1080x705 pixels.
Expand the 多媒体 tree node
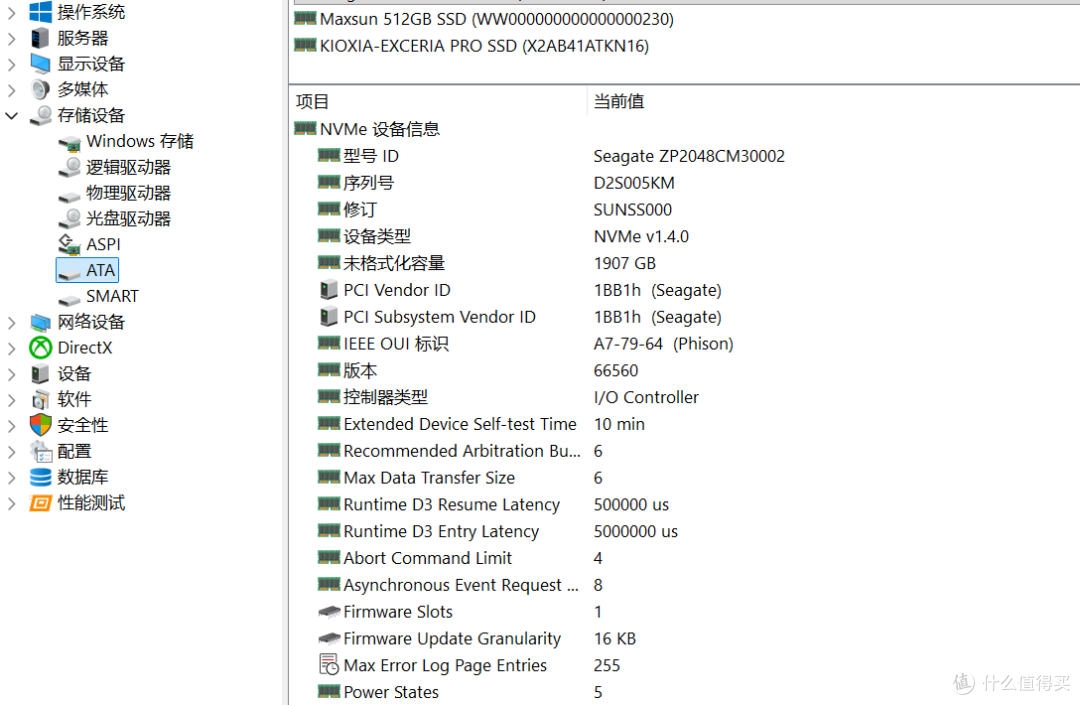11,90
